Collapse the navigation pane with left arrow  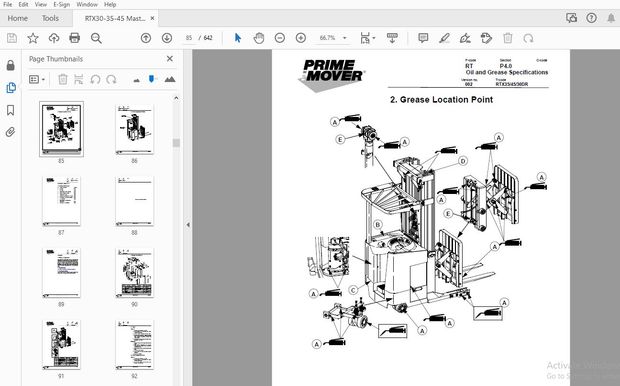(188, 225)
